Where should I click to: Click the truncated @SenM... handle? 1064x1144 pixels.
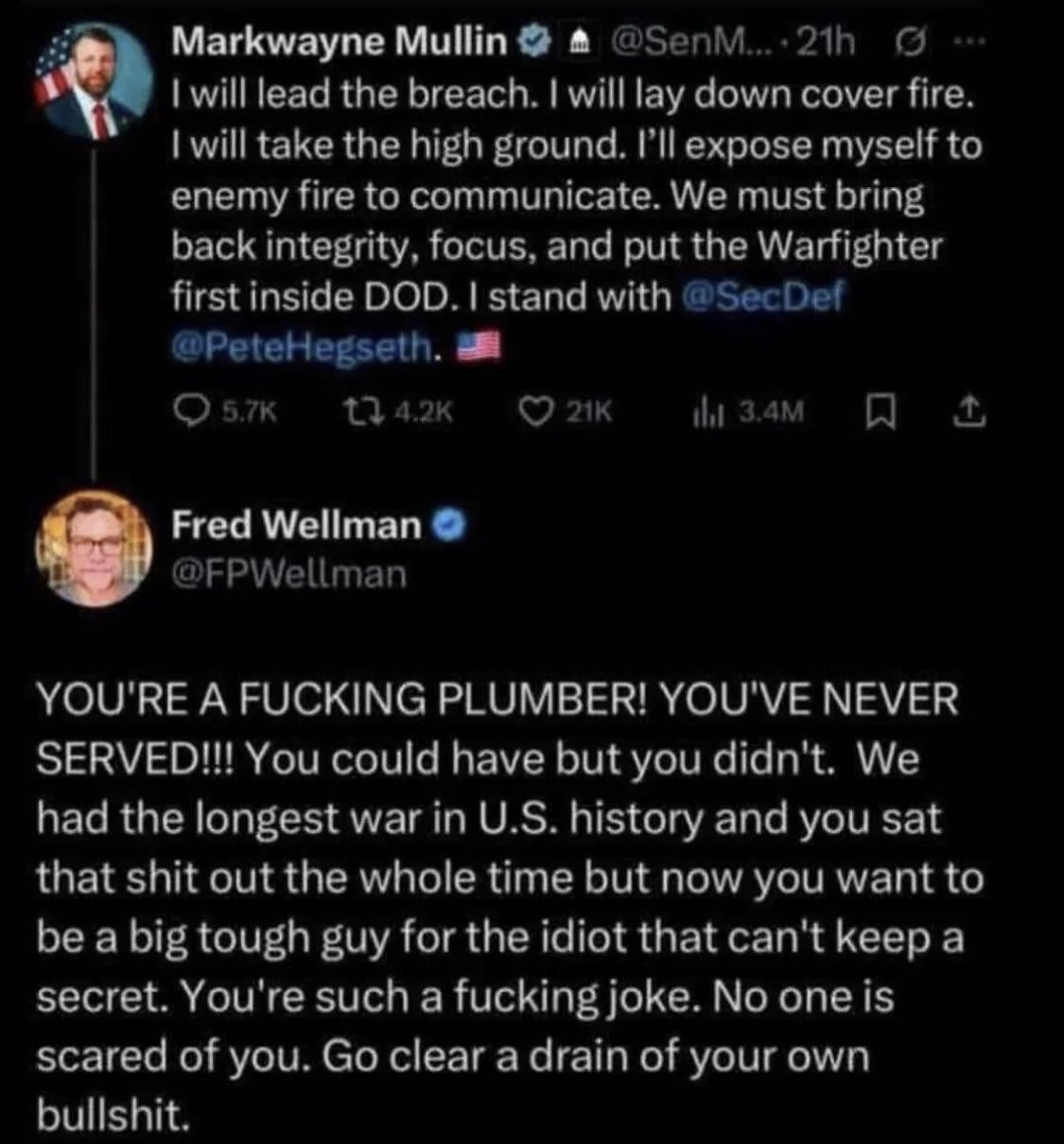point(693,43)
